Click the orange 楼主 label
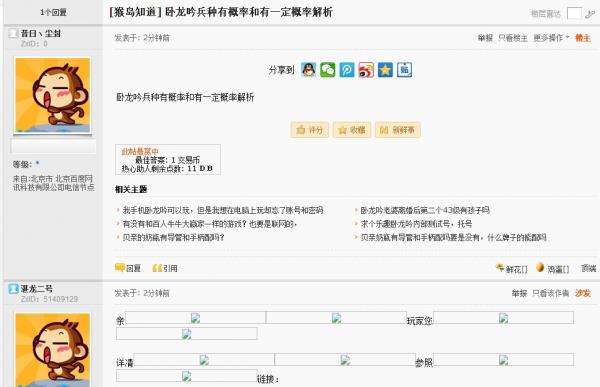 583,38
